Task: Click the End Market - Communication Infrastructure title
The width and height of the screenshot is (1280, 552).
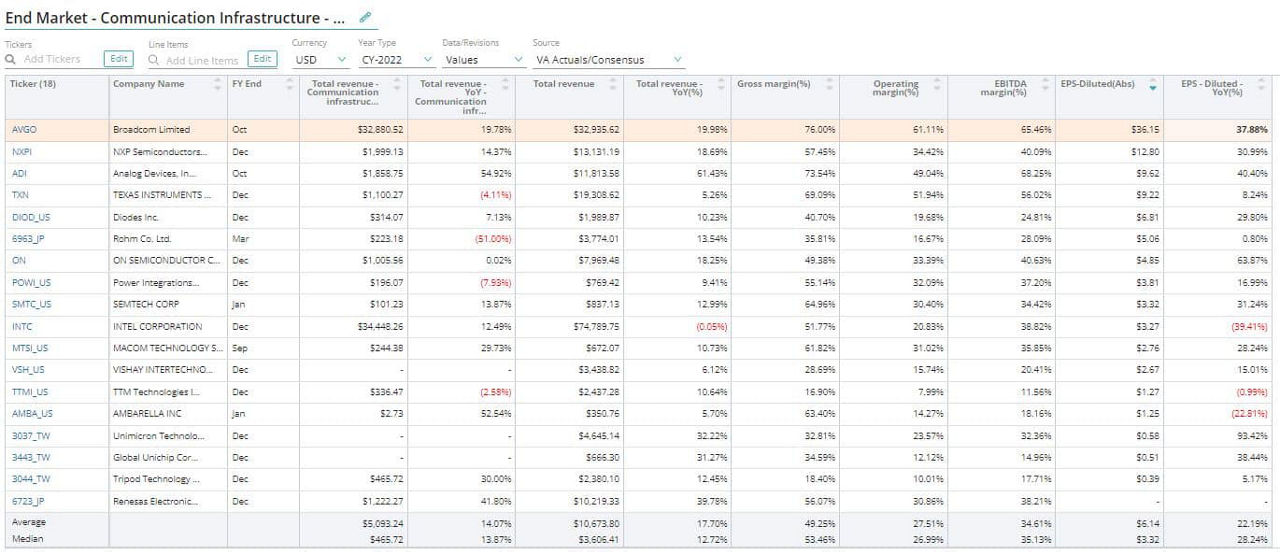Action: (x=176, y=17)
